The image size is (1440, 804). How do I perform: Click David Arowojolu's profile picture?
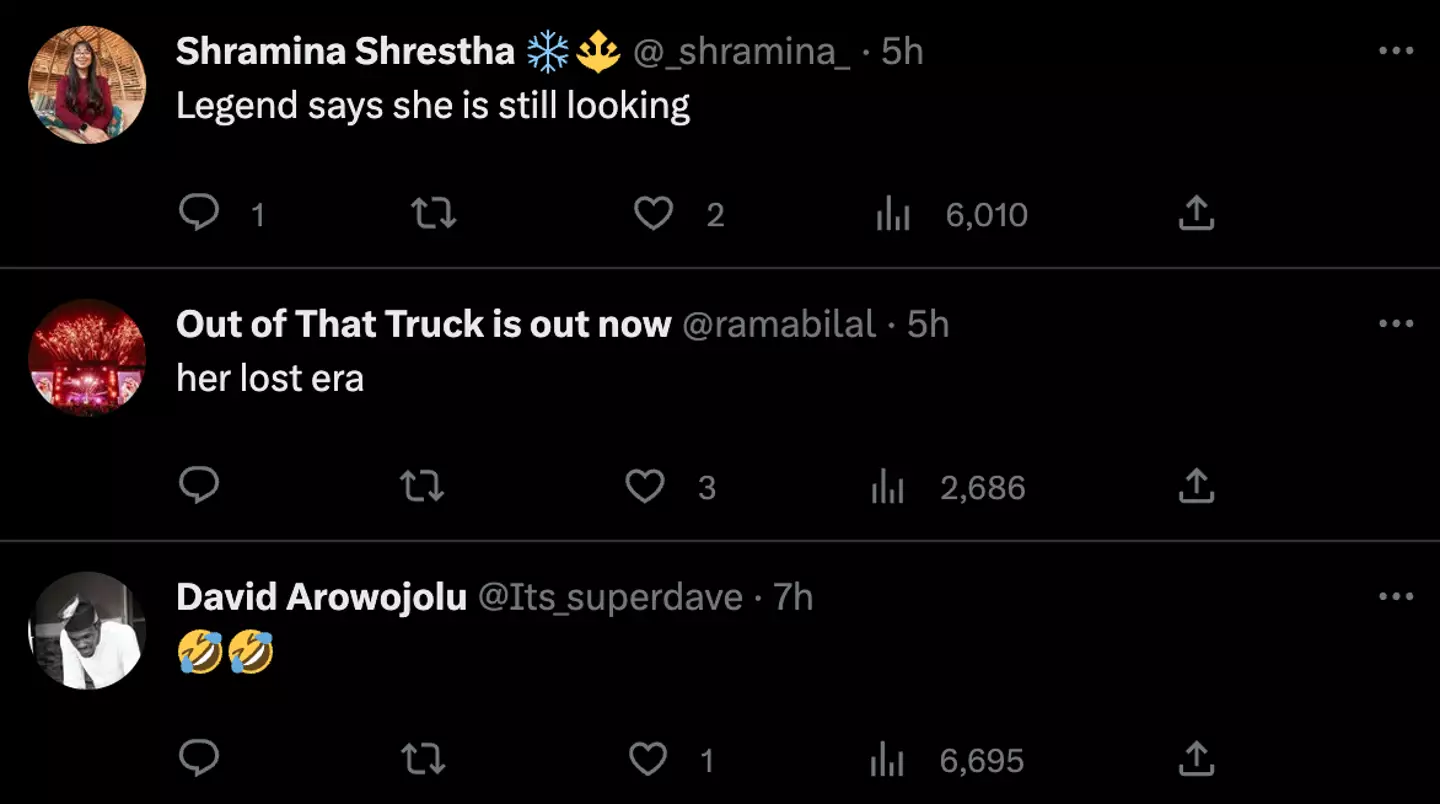pyautogui.click(x=88, y=630)
